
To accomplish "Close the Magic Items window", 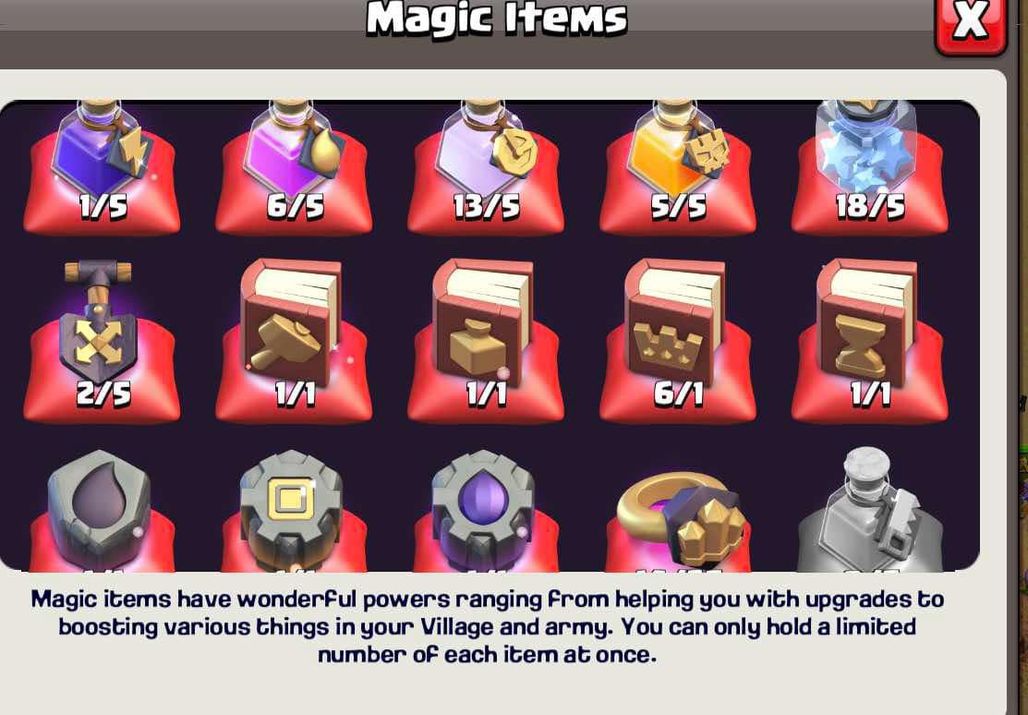I will point(970,25).
